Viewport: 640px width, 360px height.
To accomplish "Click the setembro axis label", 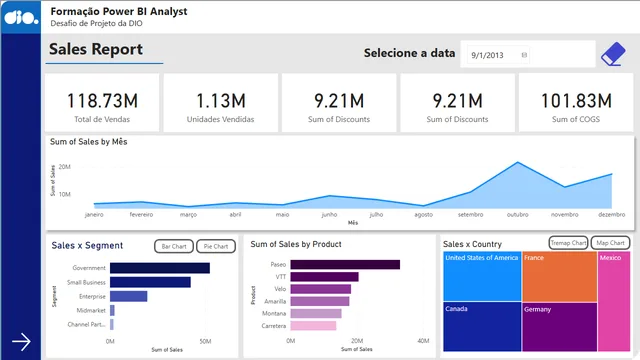I will (x=470, y=214).
